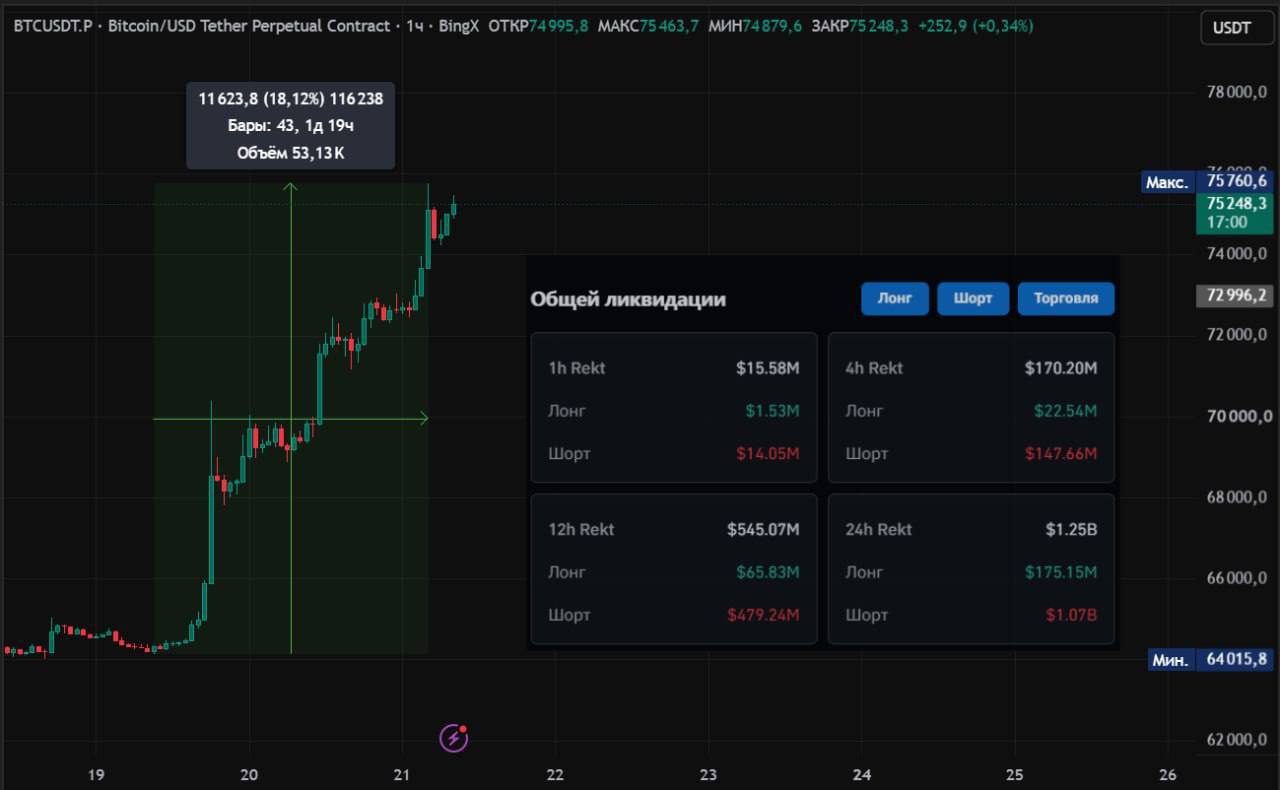1280x790 pixels.
Task: Click the purple lightning bolt event icon
Action: point(454,738)
